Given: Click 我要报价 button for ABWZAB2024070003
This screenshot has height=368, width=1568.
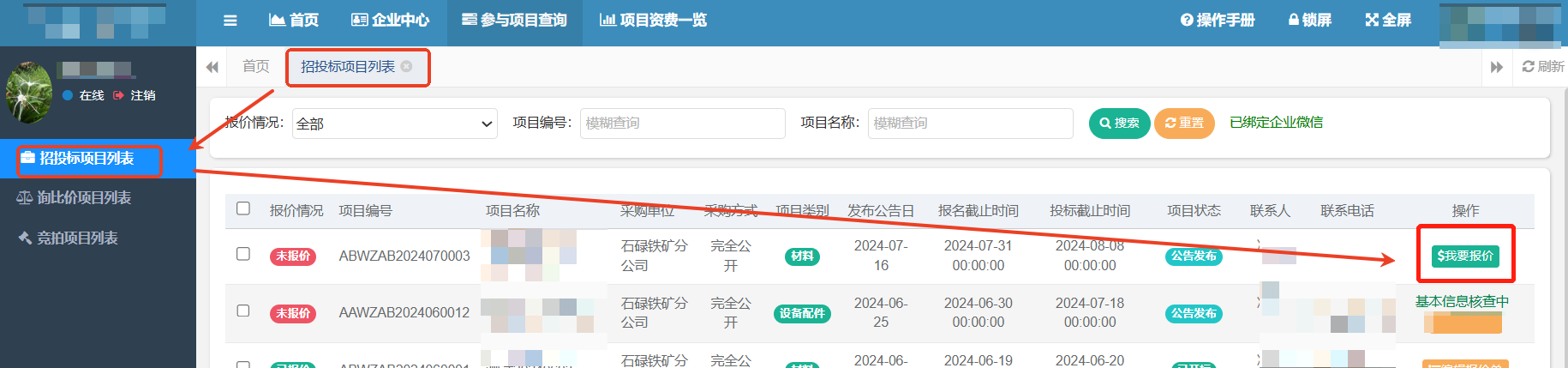Looking at the screenshot, I should pos(1465,256).
